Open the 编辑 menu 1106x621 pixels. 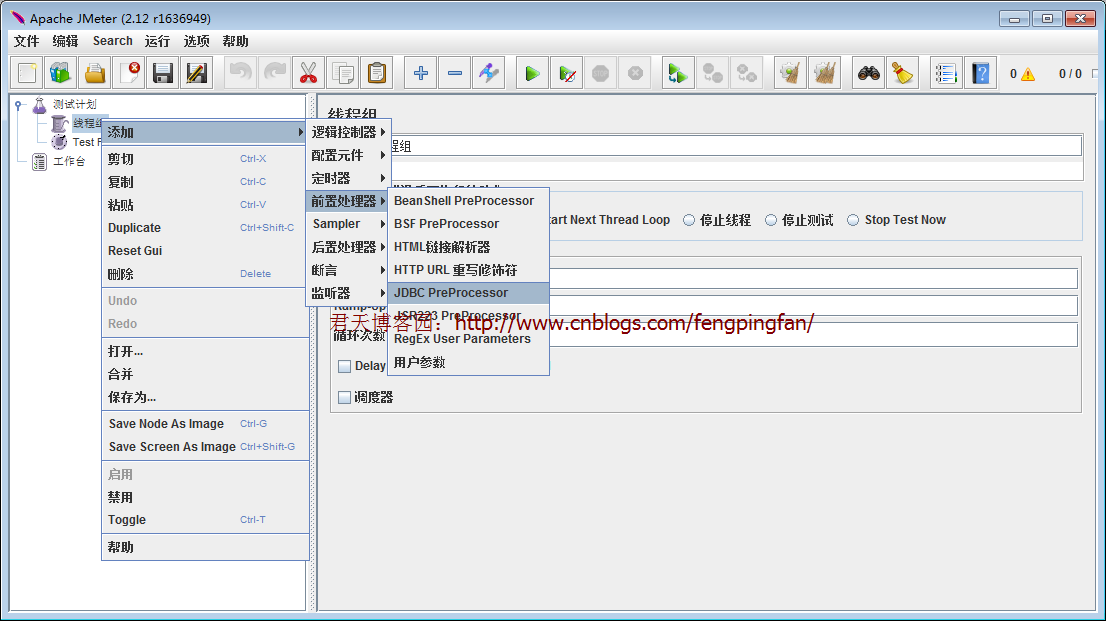[x=66, y=41]
